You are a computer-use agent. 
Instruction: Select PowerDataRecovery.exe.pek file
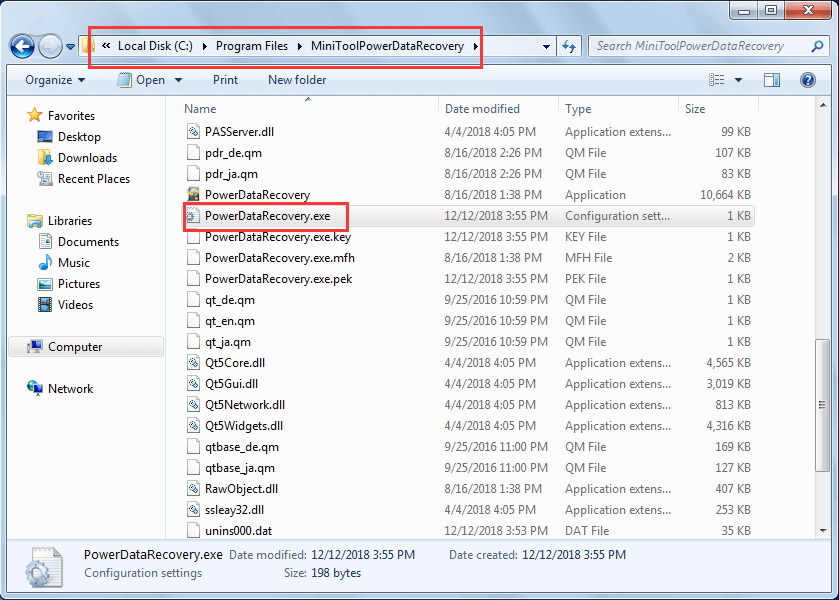[x=278, y=278]
